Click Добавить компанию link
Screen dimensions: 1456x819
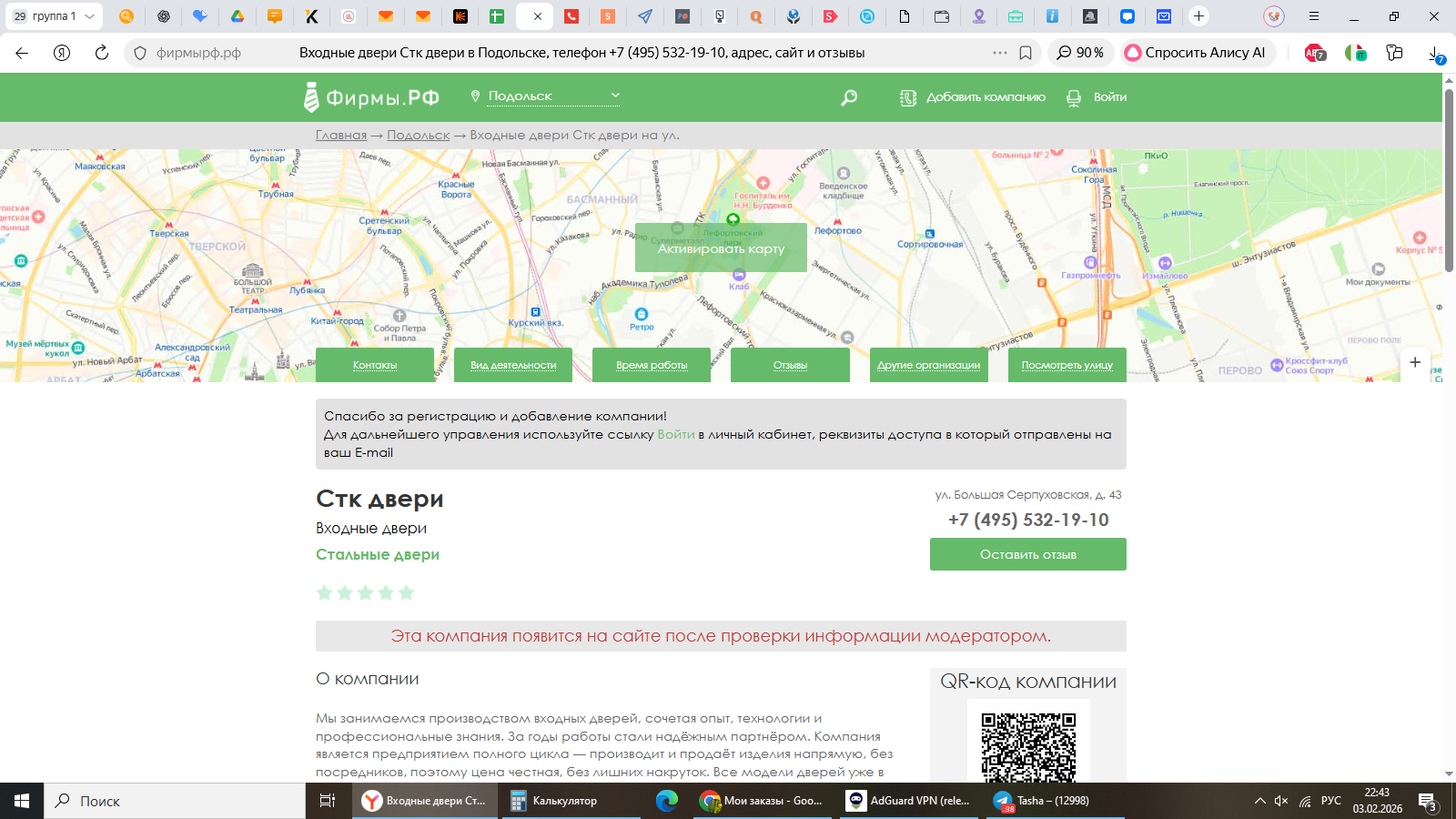pyautogui.click(x=973, y=97)
